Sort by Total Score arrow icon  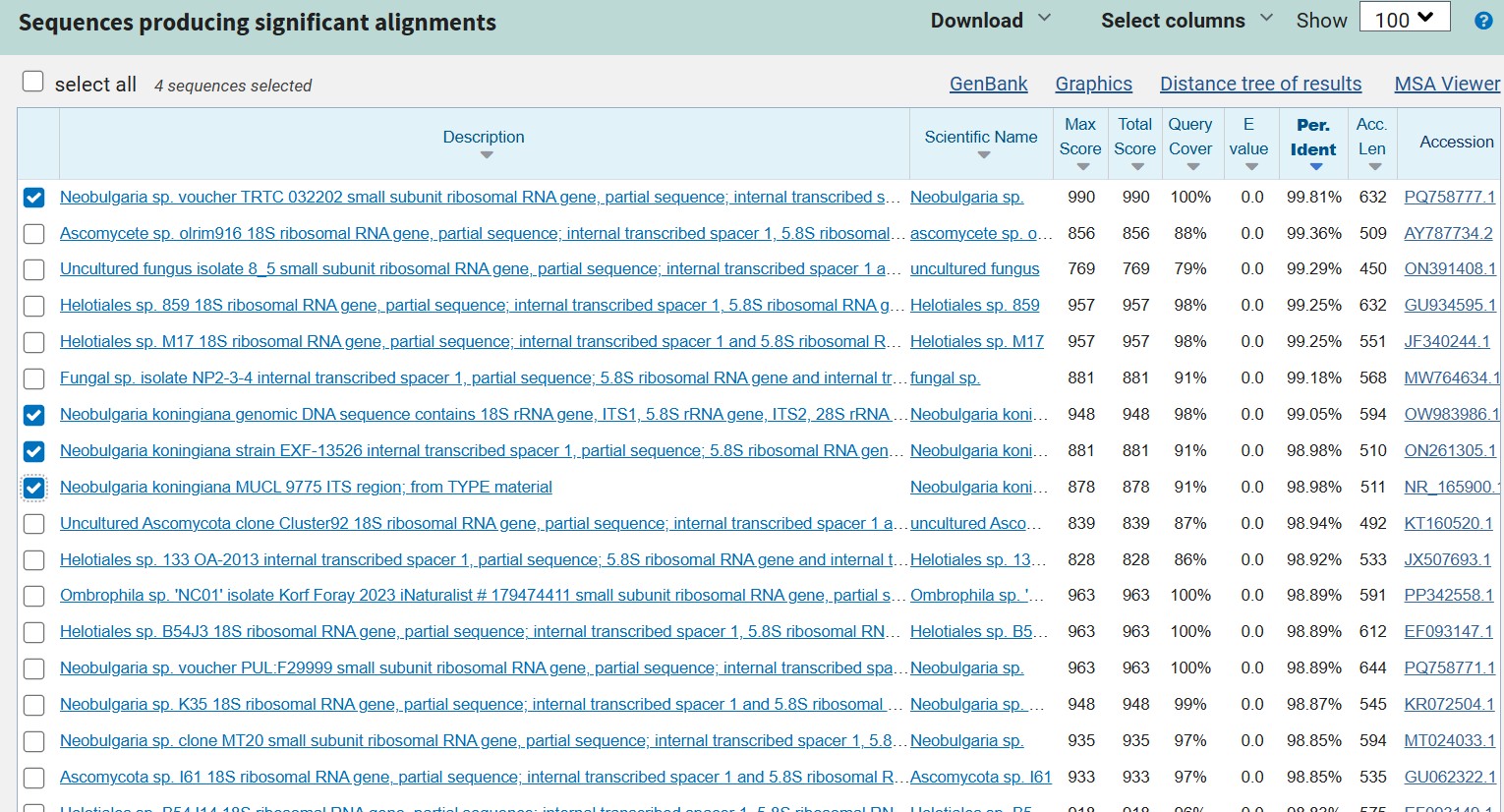(1137, 167)
